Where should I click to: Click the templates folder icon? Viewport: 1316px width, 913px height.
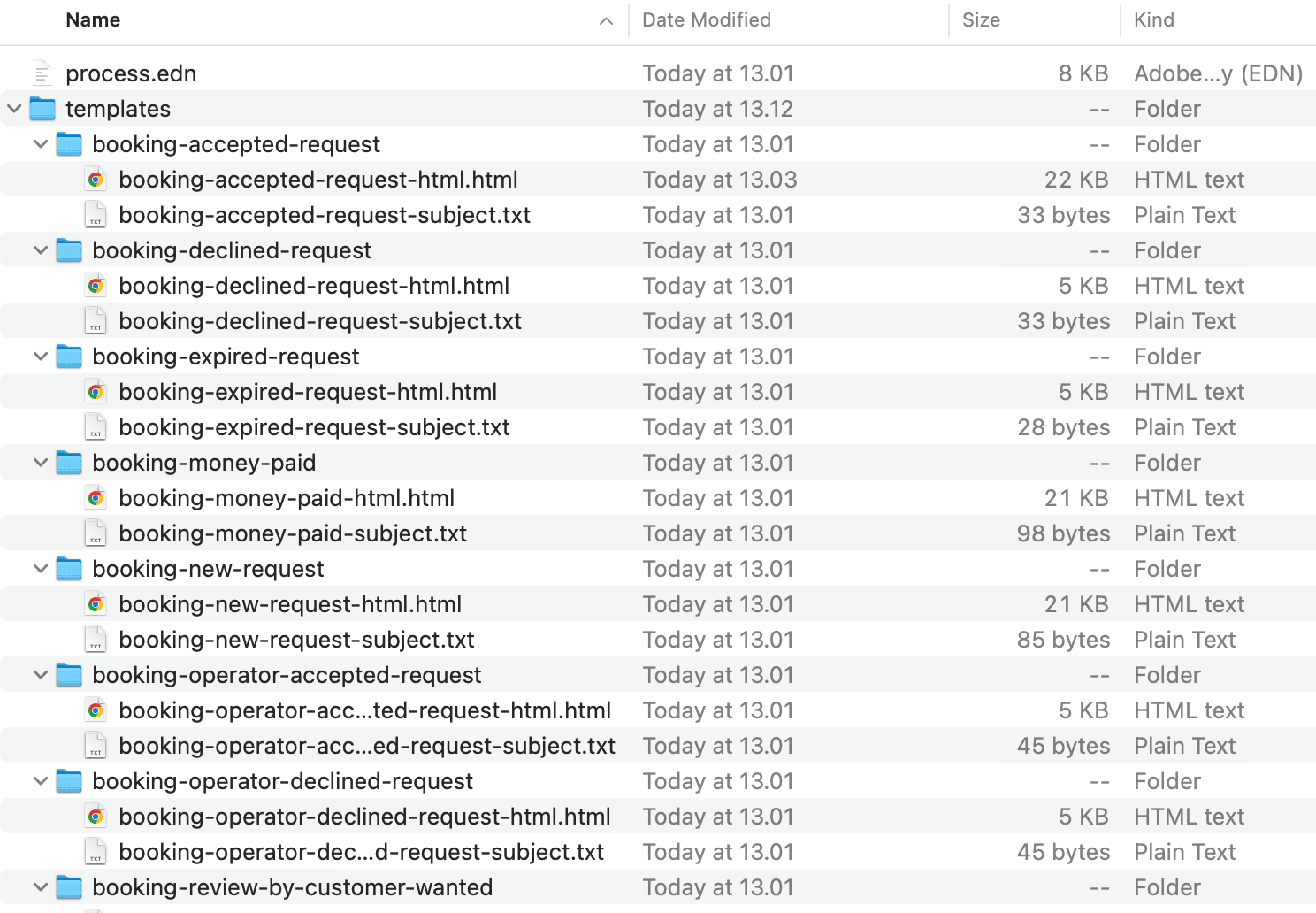42,109
